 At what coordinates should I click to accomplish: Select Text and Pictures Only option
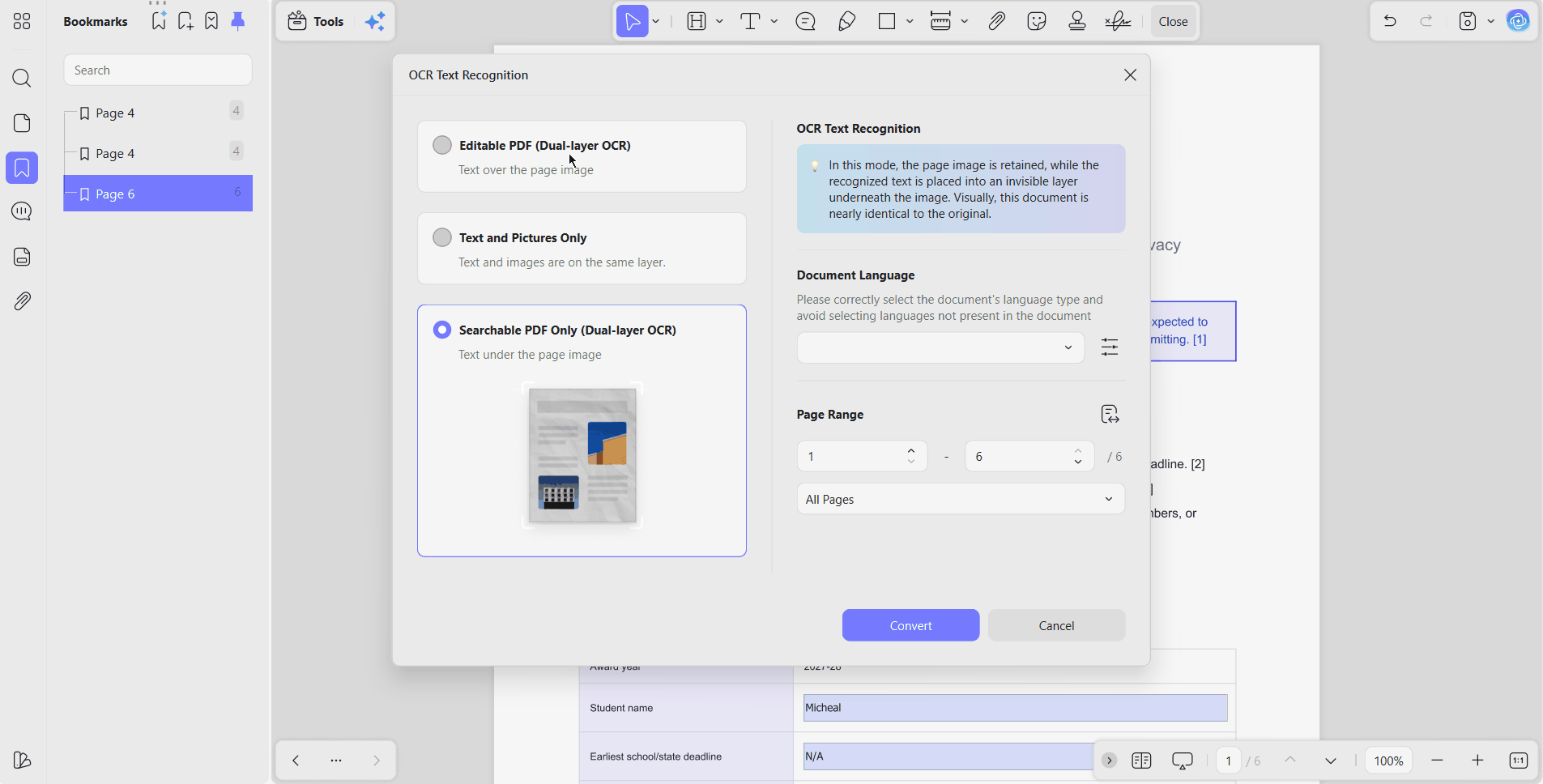582,249
